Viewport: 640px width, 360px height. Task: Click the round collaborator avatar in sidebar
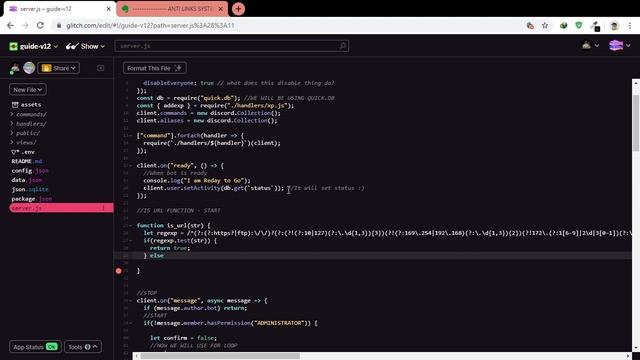[x=29, y=68]
